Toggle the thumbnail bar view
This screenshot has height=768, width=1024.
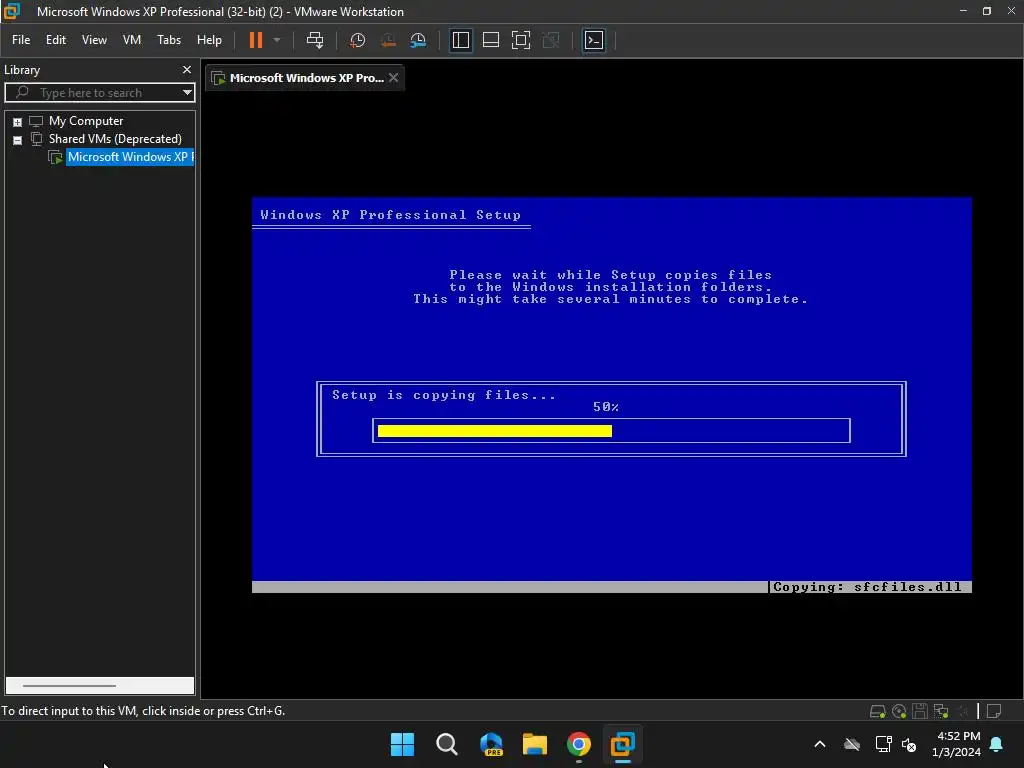pos(490,40)
